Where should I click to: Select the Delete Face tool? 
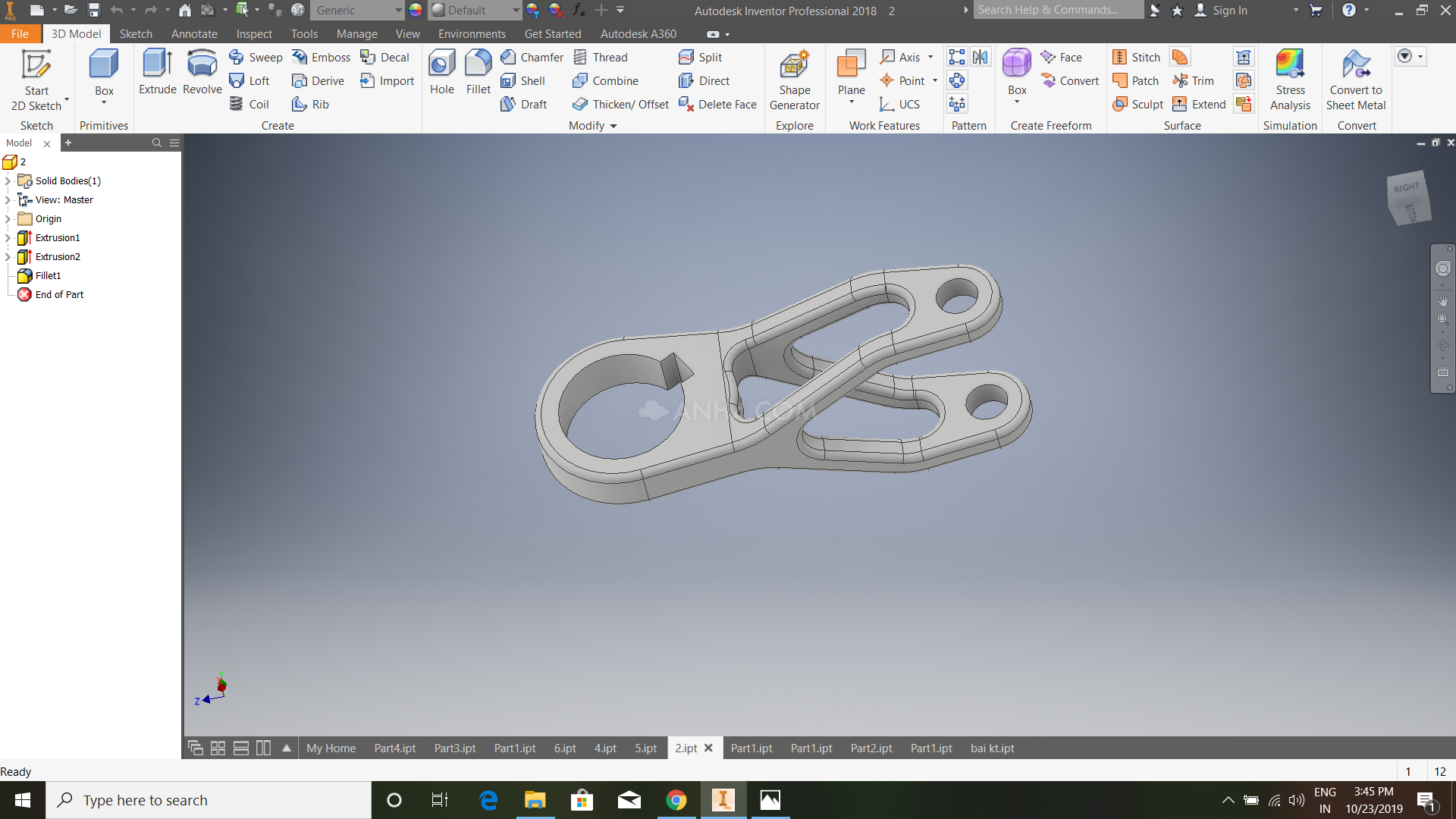pyautogui.click(x=717, y=105)
